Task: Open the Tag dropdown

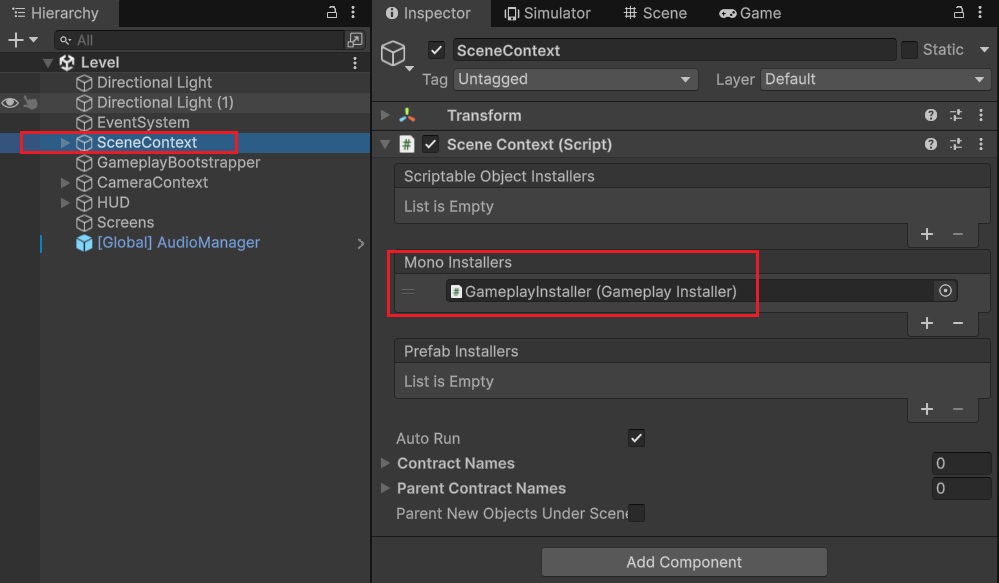Action: click(x=575, y=79)
